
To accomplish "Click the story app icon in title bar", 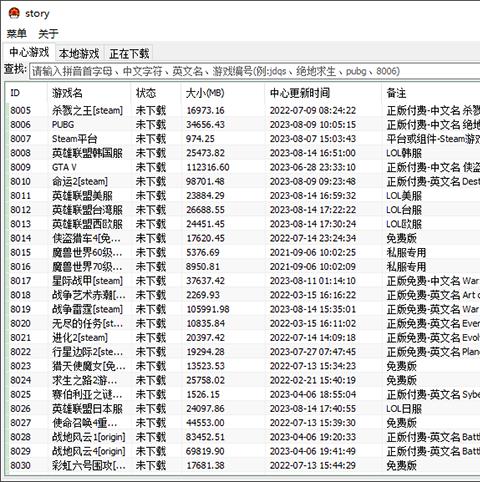I will coord(14,13).
